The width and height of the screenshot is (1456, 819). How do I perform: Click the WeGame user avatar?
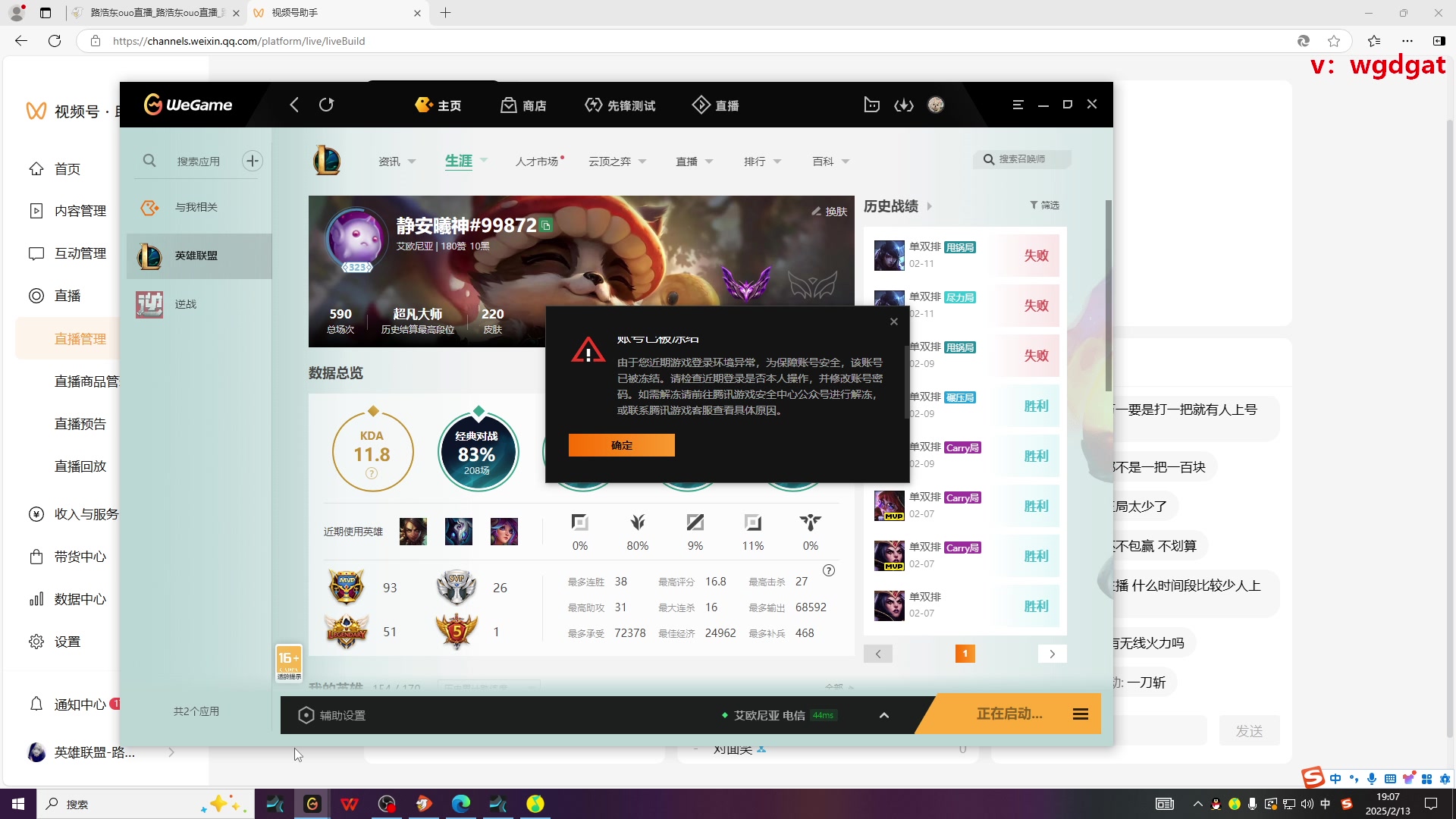(936, 105)
